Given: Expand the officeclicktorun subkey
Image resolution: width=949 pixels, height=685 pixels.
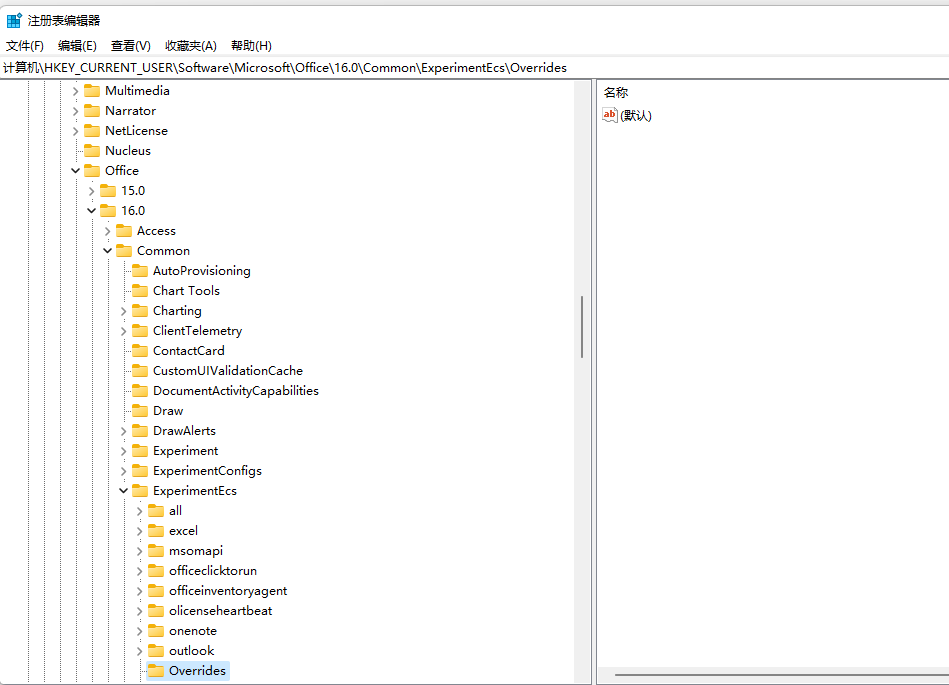Looking at the screenshot, I should click(x=139, y=571).
